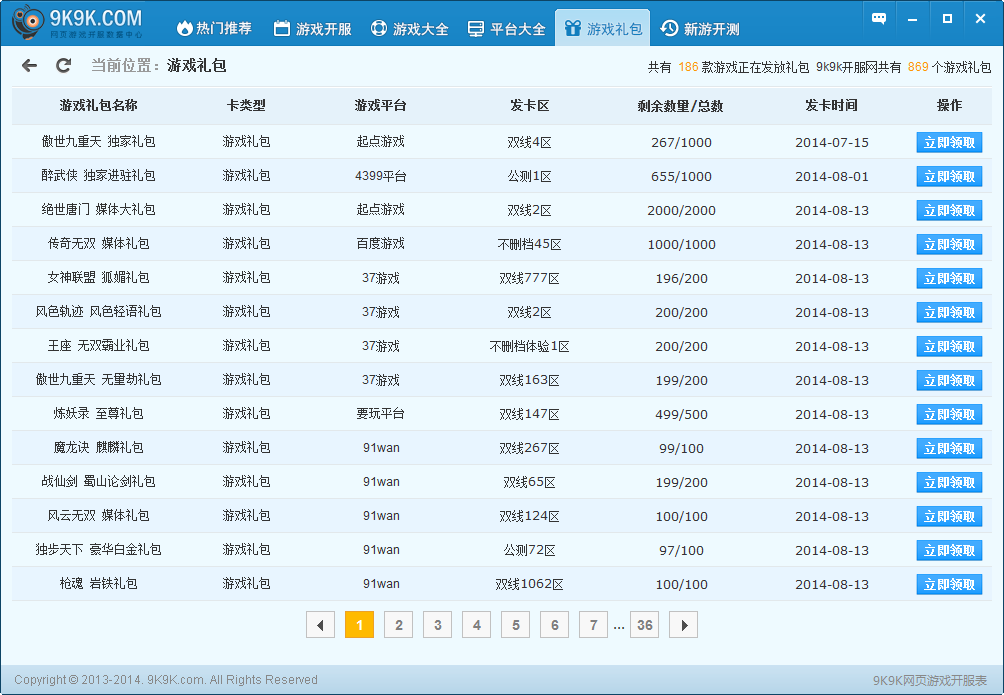Open the 热门推荐 tab
Screen dimensions: 1004x695
214,28
